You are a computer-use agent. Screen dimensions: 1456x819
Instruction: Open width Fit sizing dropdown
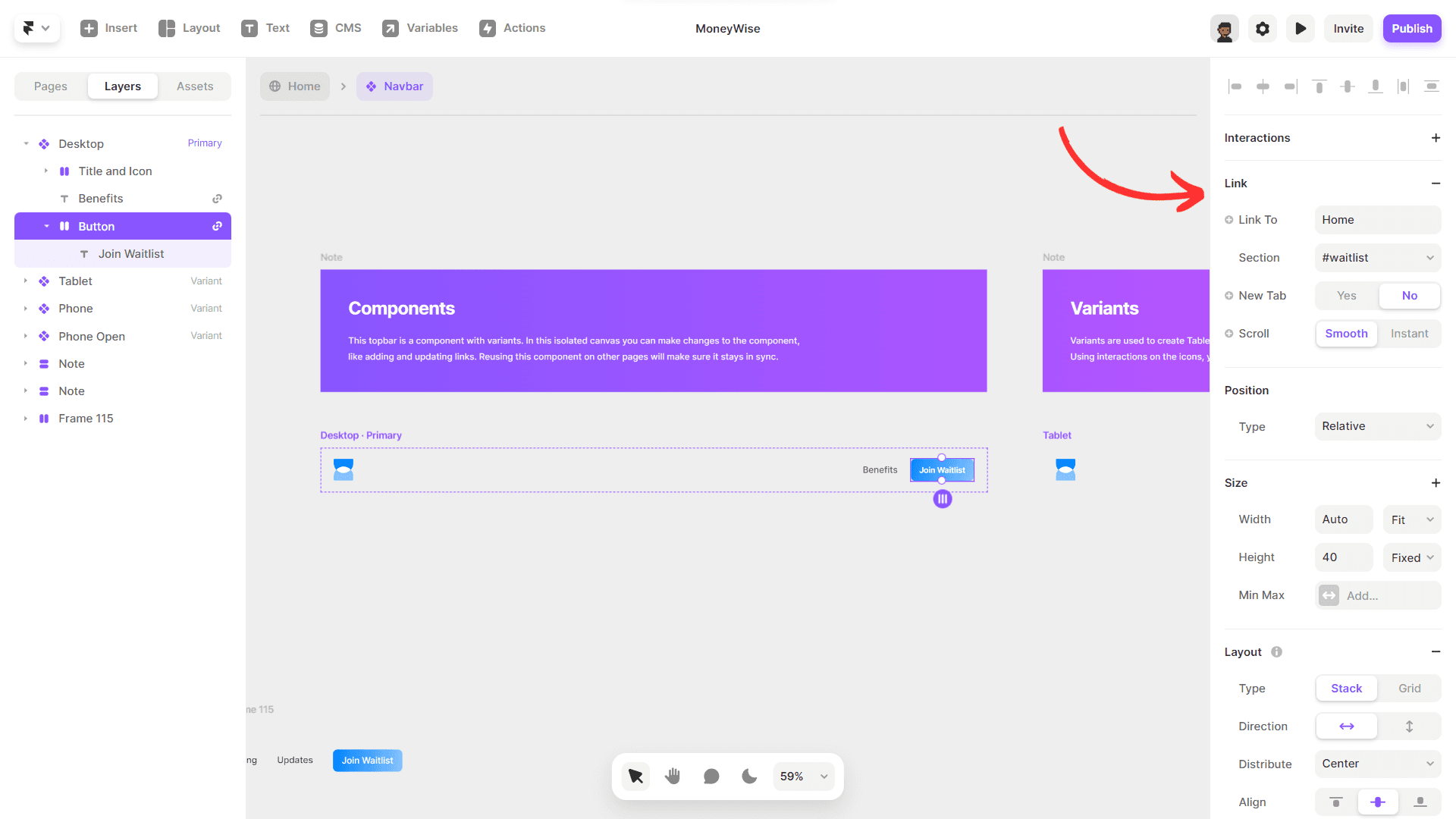point(1412,519)
